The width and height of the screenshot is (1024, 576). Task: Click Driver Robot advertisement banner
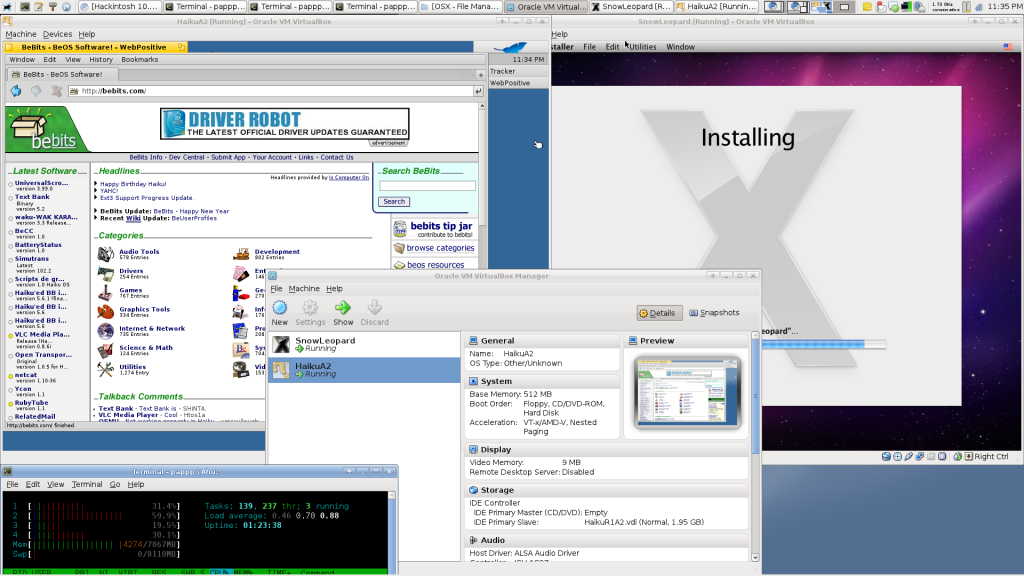pos(285,124)
